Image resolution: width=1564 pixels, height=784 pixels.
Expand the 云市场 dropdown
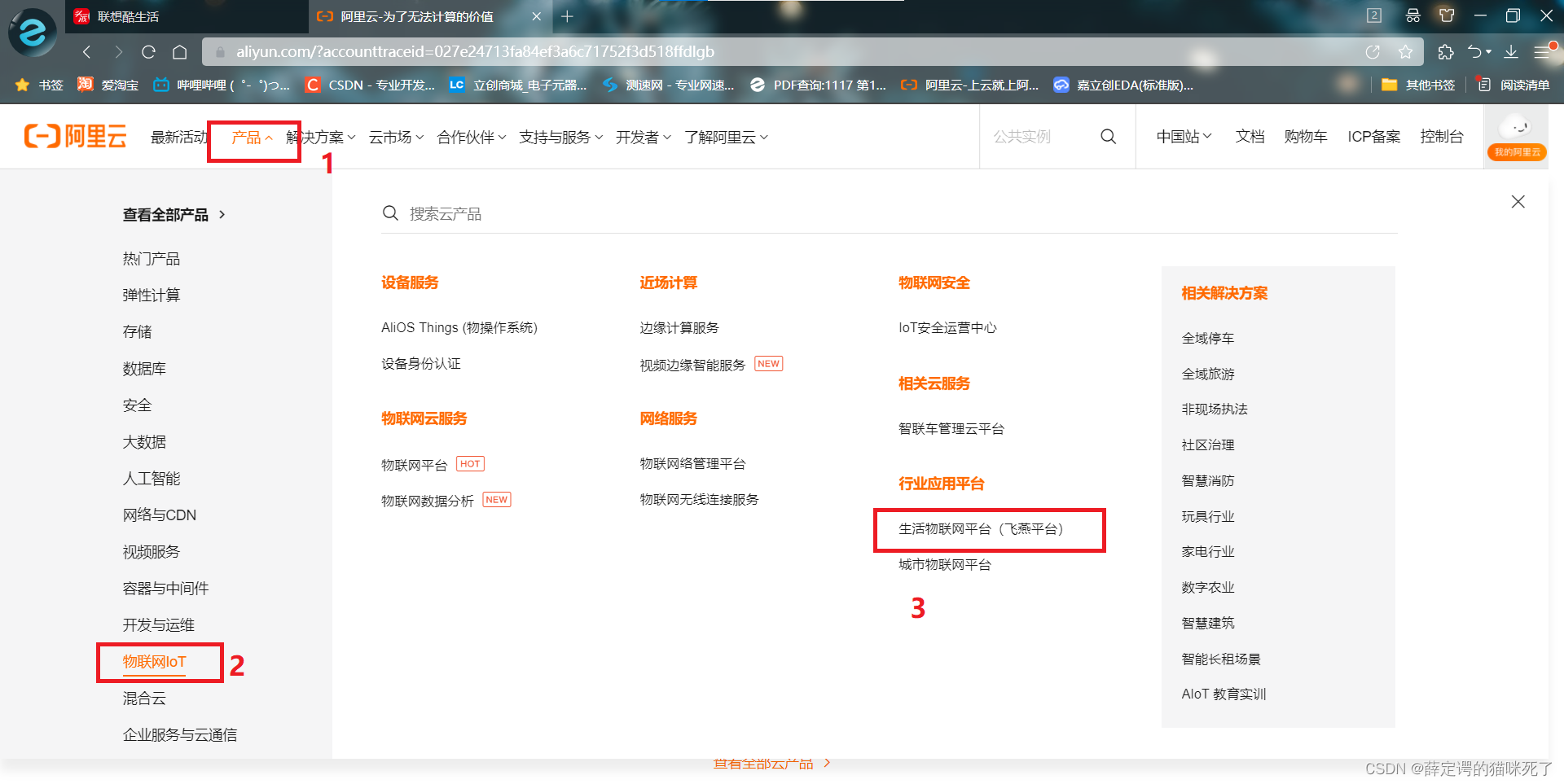coord(396,138)
